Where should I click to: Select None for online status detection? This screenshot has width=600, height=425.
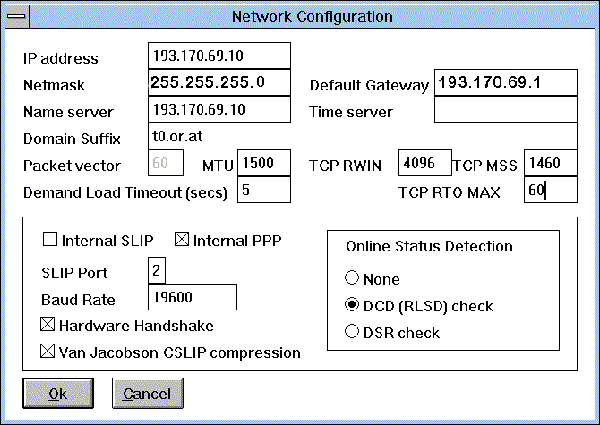351,280
